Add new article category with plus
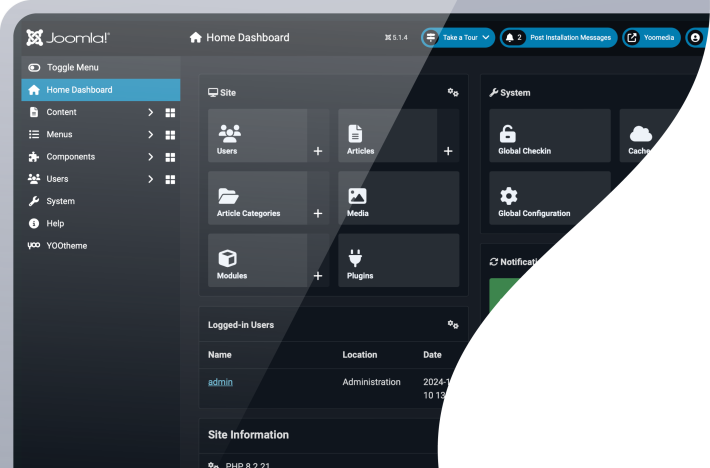This screenshot has height=468, width=710. pyautogui.click(x=318, y=213)
